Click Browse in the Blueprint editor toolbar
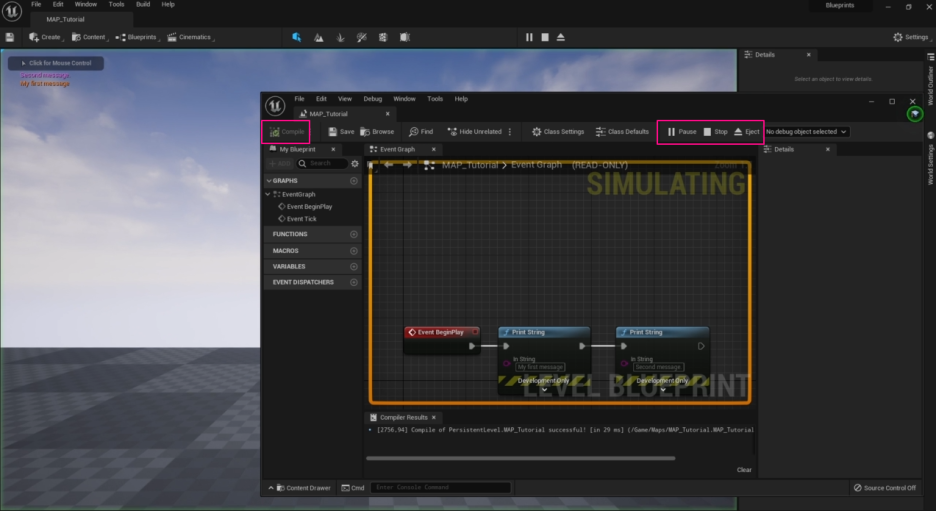The height and width of the screenshot is (511, 936). click(x=377, y=132)
